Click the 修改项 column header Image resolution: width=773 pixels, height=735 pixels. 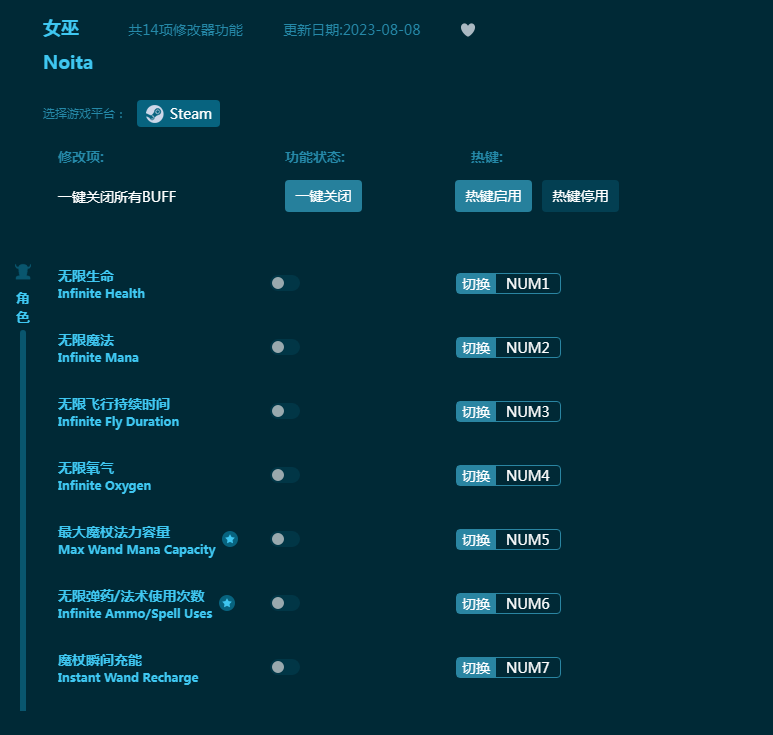81,157
